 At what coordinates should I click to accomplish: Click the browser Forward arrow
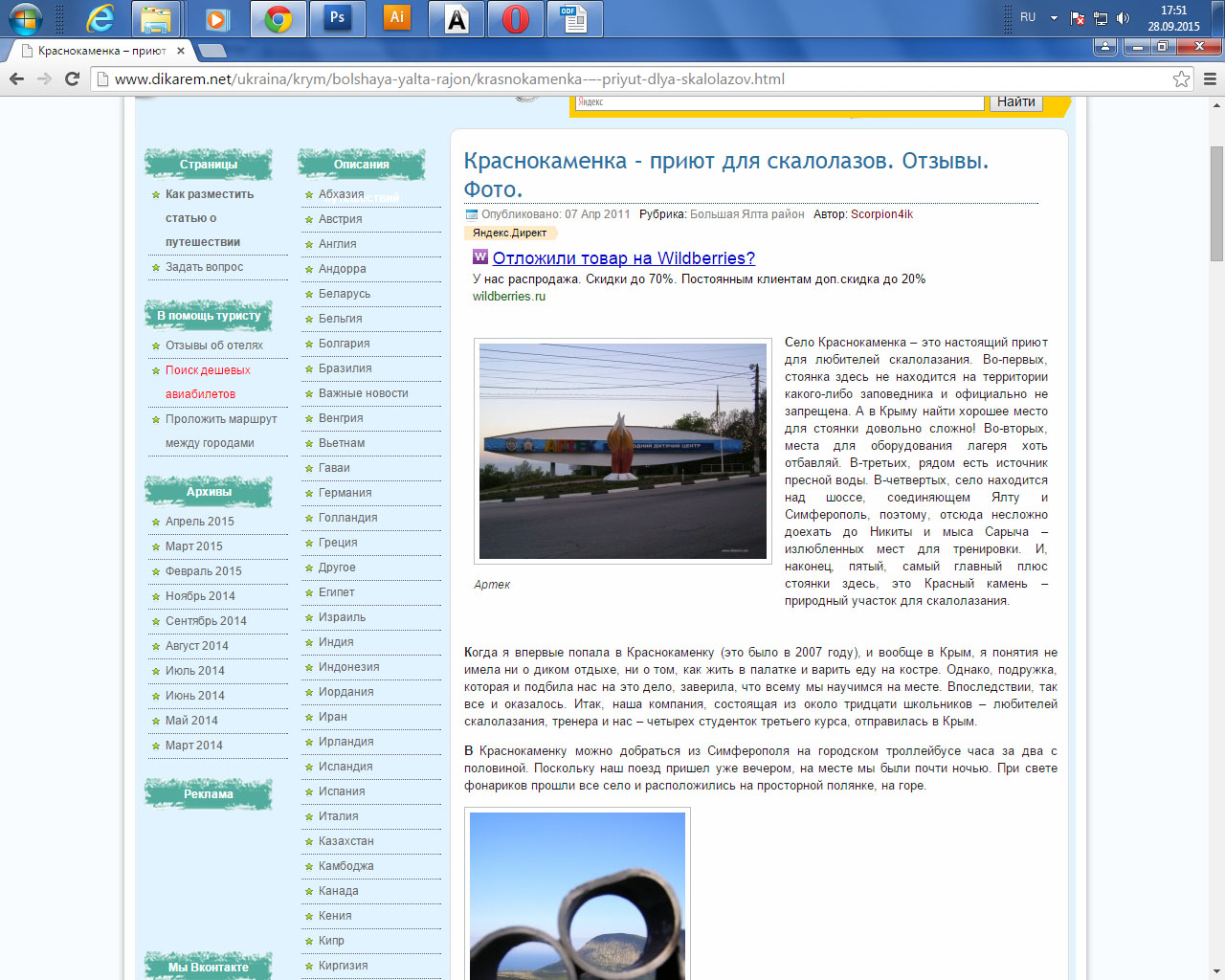point(44,79)
